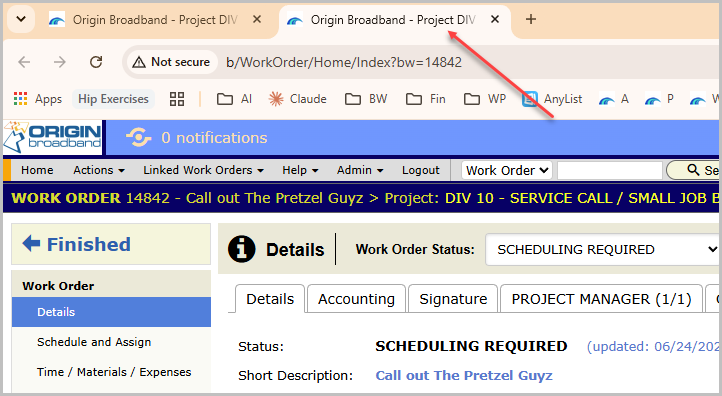722x396 pixels.
Task: Close the first Origin Broadband tab
Action: click(x=257, y=19)
